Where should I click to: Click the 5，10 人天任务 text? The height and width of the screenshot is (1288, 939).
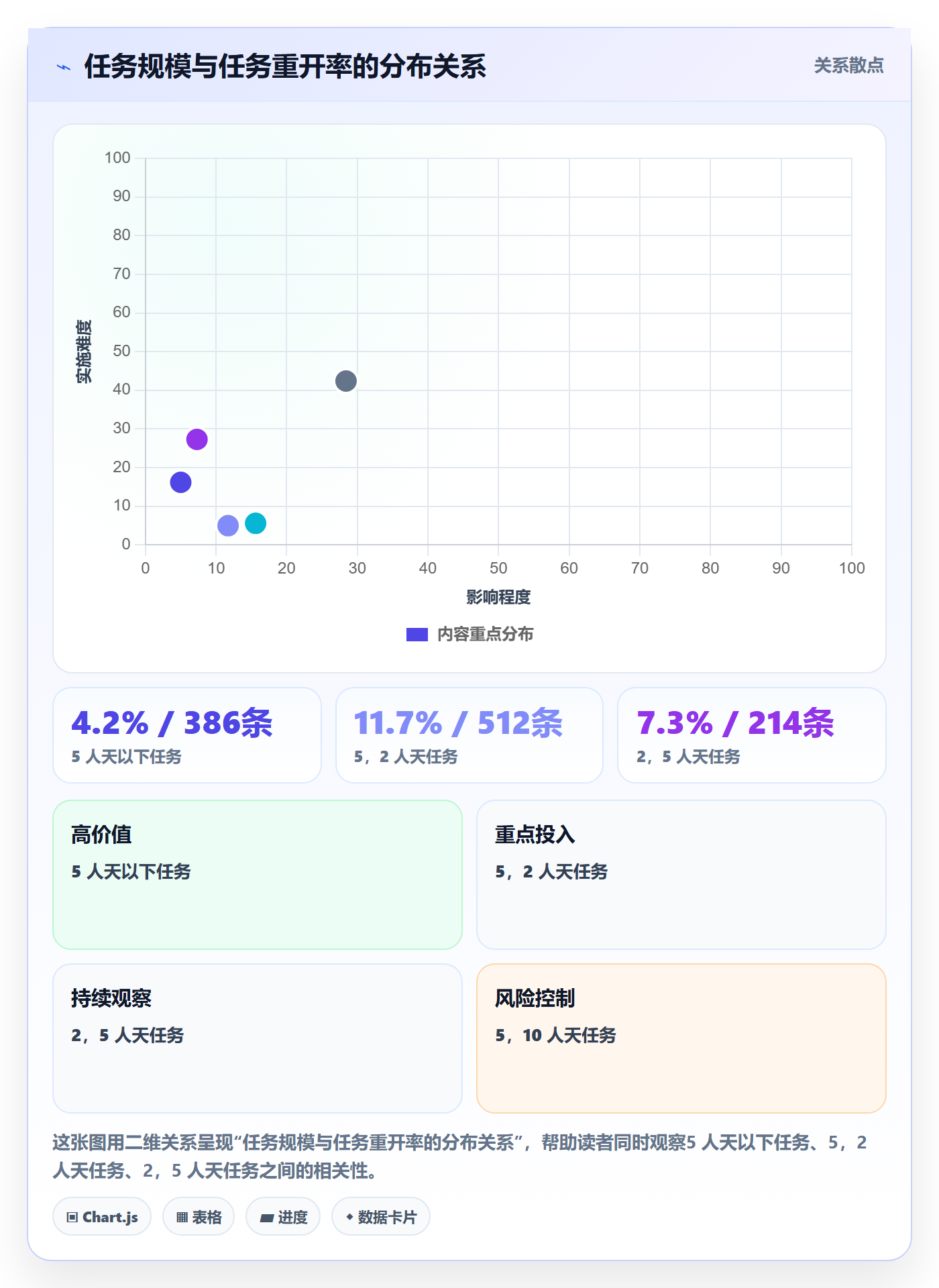[555, 1035]
